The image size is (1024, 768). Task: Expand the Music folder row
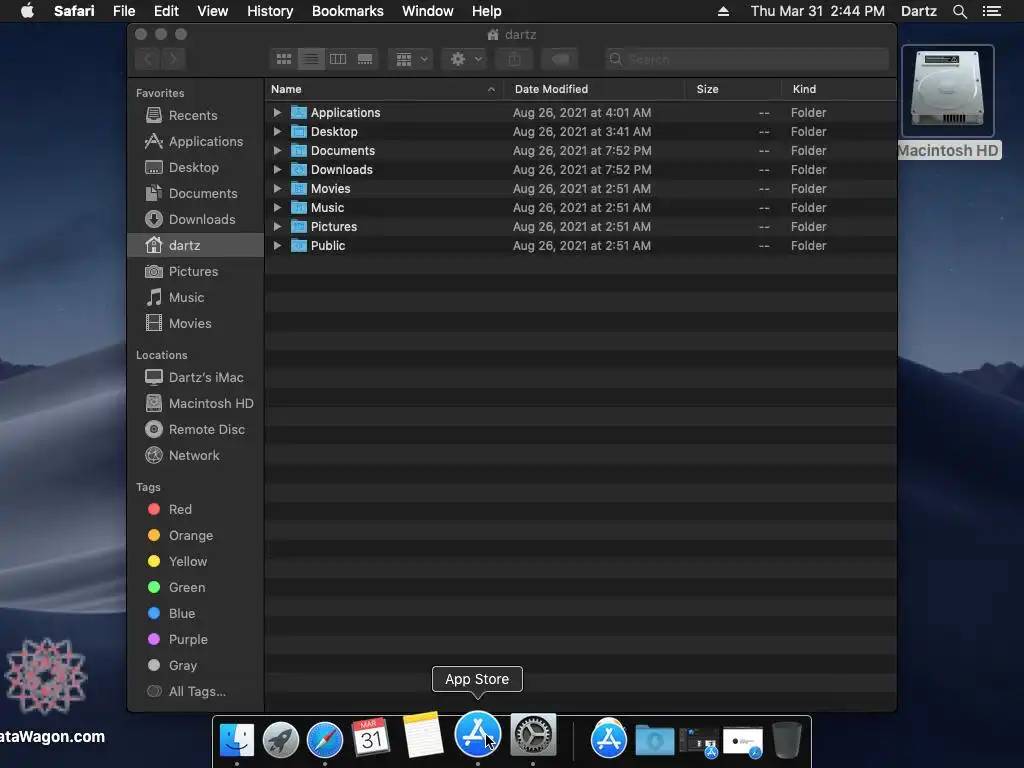[x=277, y=208]
